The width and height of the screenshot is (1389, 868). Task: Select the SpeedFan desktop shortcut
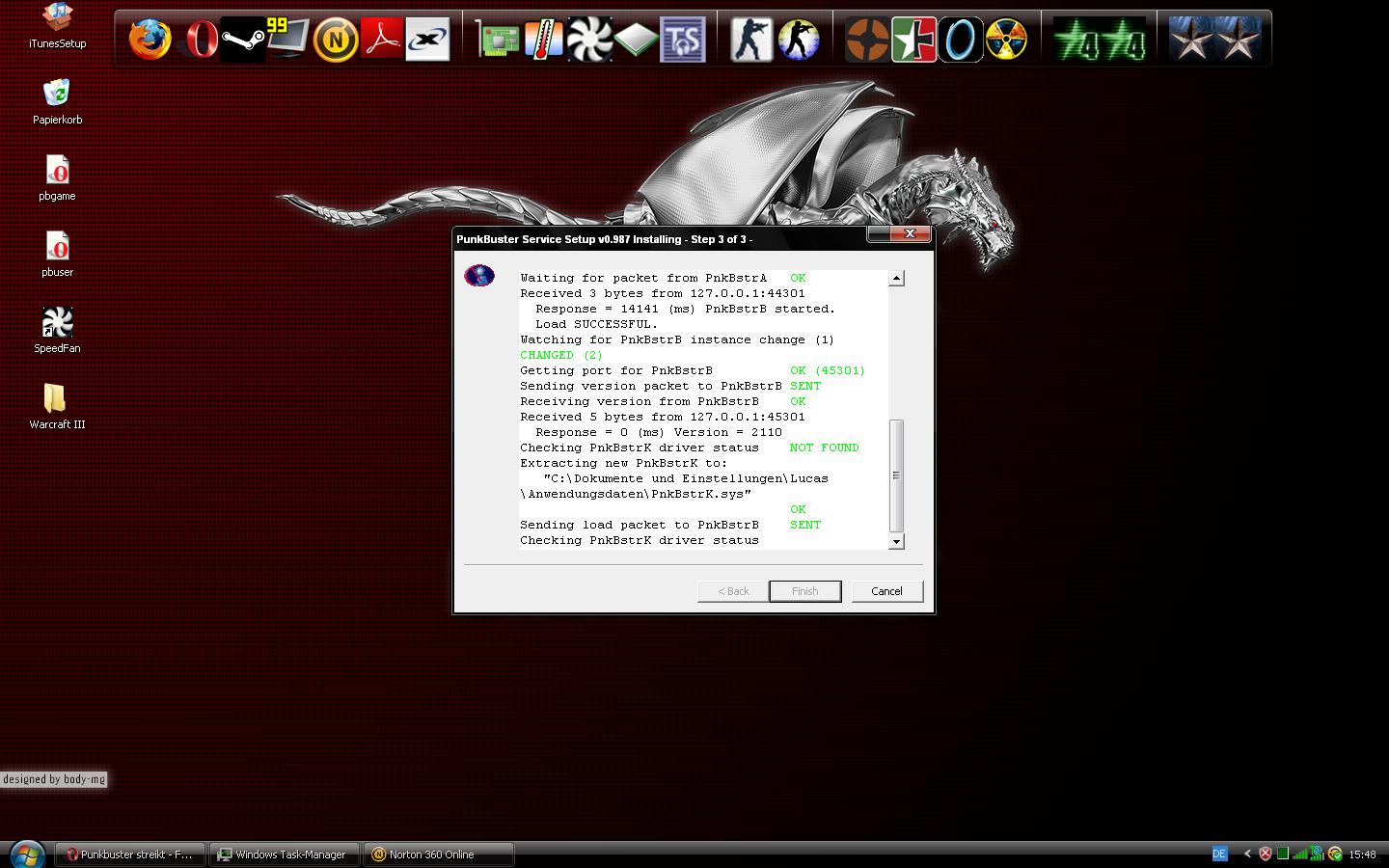pyautogui.click(x=57, y=330)
